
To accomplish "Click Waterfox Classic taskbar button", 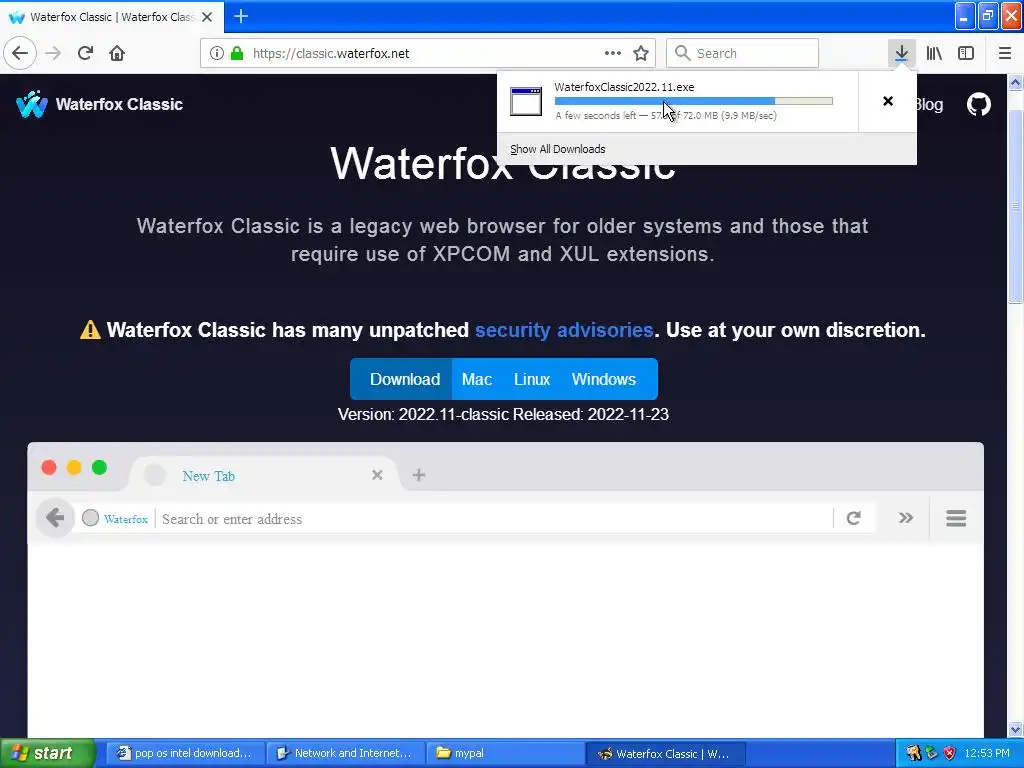I will 666,754.
